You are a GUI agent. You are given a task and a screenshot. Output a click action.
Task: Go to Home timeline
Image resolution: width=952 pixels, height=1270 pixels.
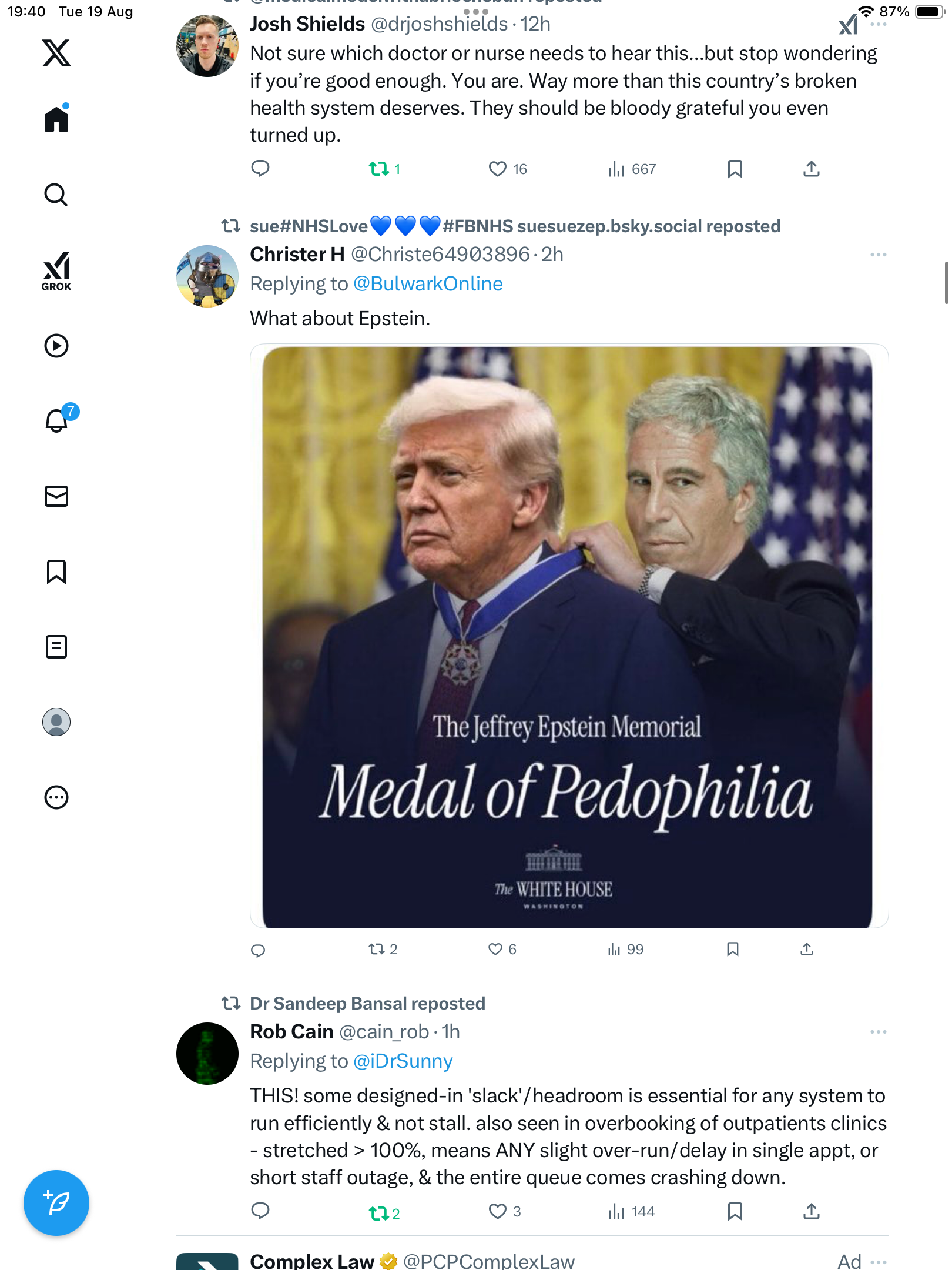56,119
